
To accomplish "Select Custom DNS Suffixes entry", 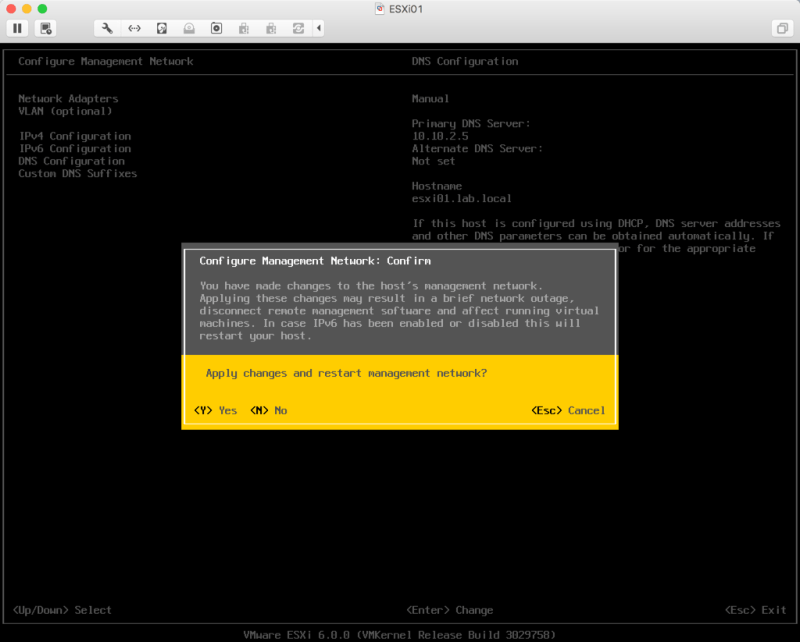I will [78, 173].
